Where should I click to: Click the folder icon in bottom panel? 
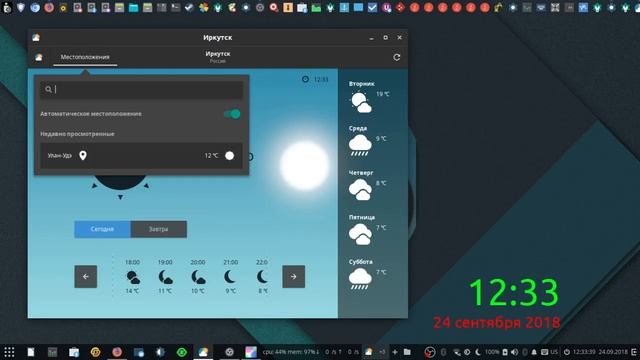point(407,351)
